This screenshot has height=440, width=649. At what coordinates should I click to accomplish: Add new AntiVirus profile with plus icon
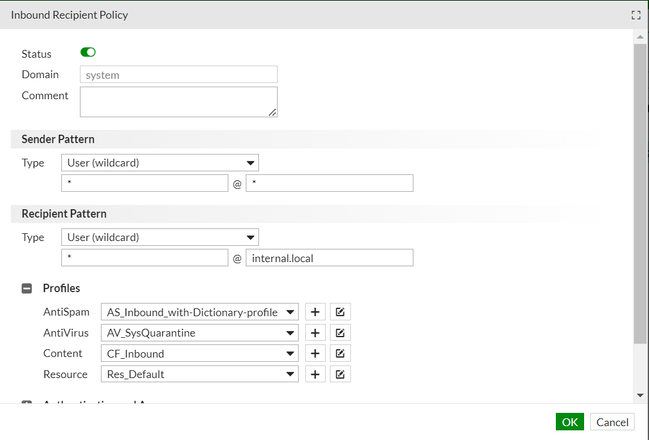pos(315,333)
